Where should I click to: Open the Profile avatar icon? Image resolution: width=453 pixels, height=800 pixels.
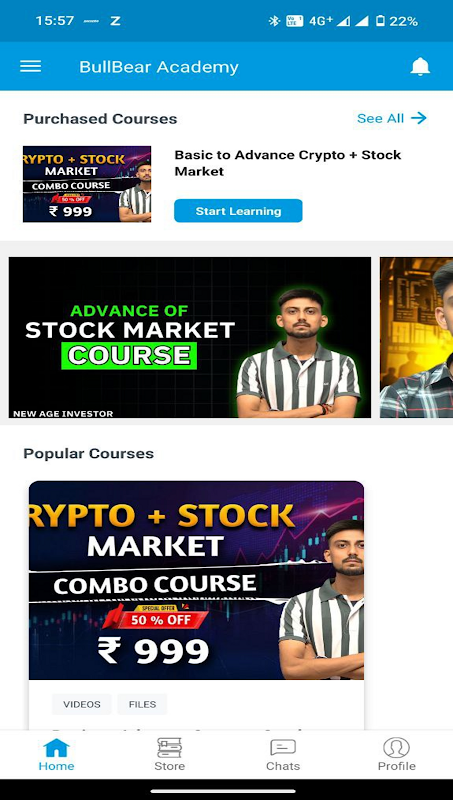(396, 747)
